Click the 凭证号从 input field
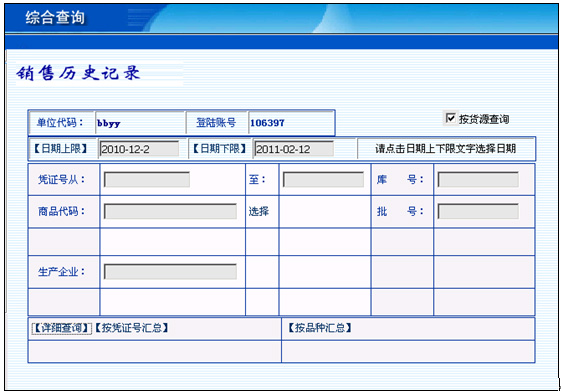The width and height of the screenshot is (561, 392). pyautogui.click(x=147, y=180)
